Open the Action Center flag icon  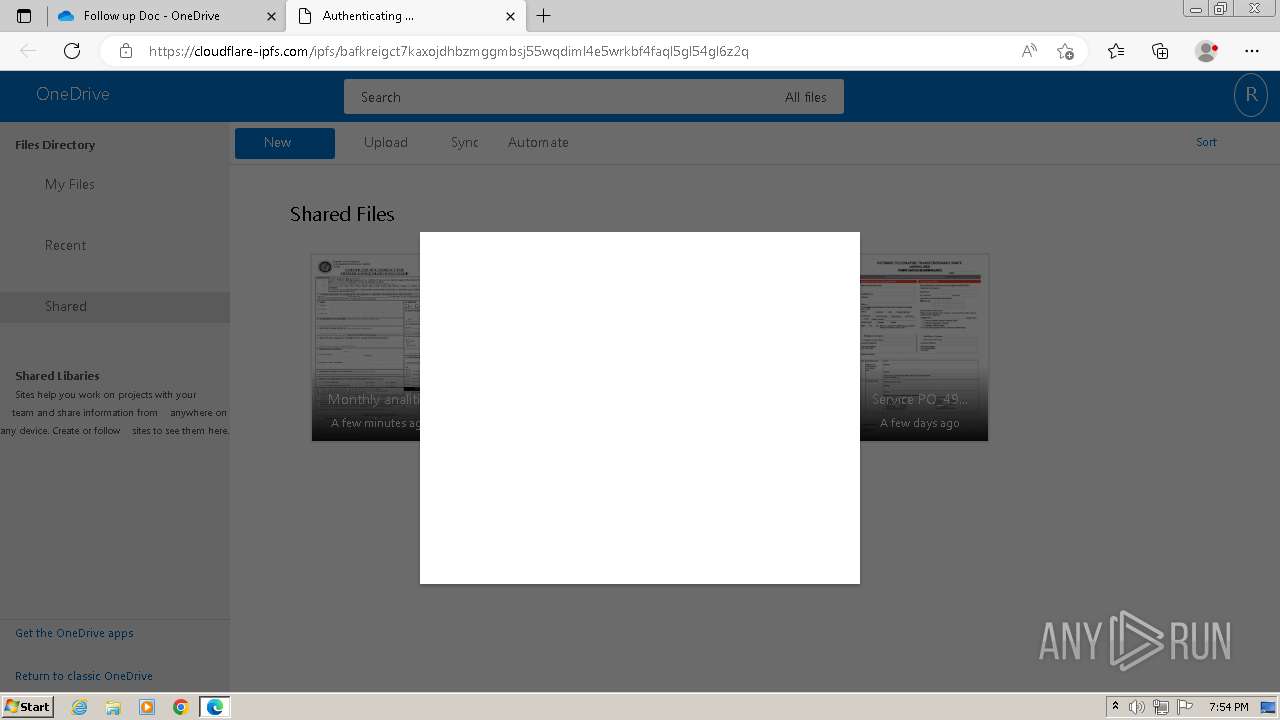pyautogui.click(x=1185, y=707)
